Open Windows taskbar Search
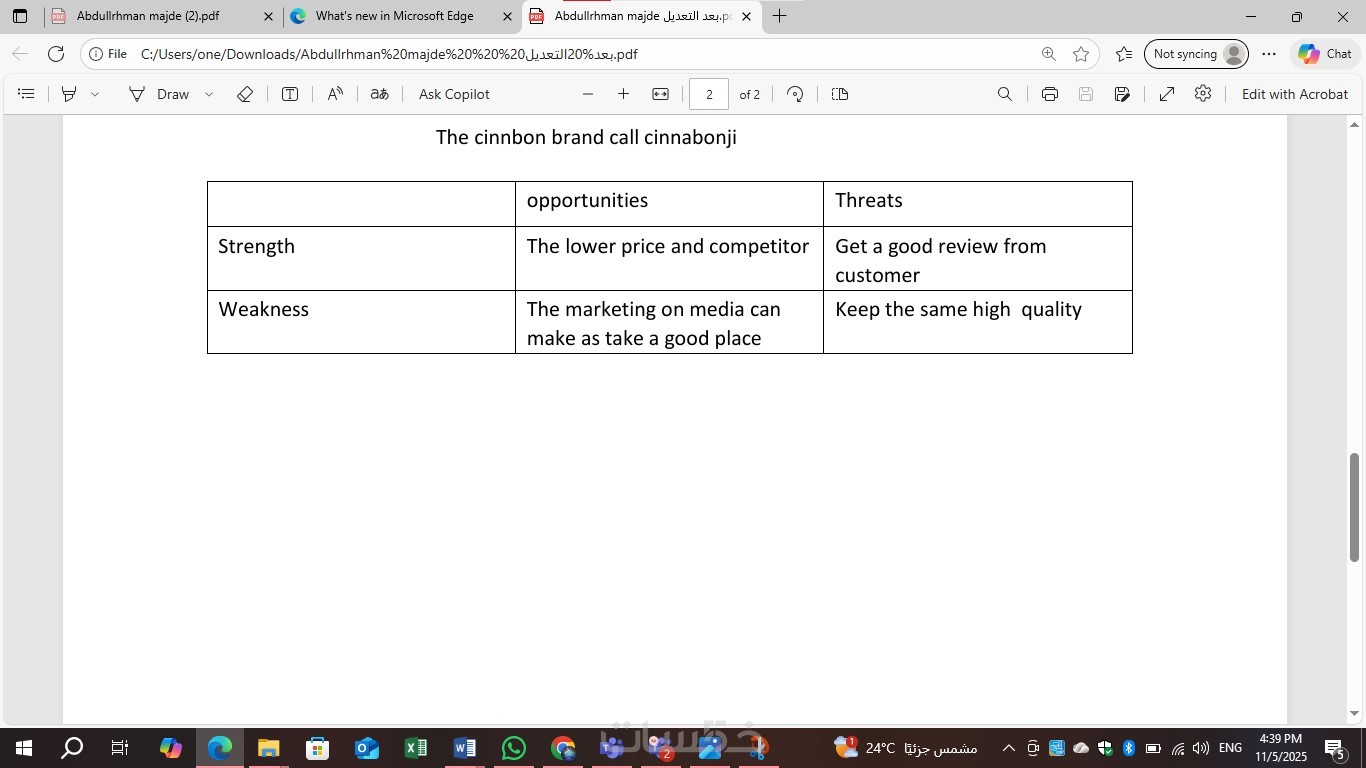 [x=72, y=748]
